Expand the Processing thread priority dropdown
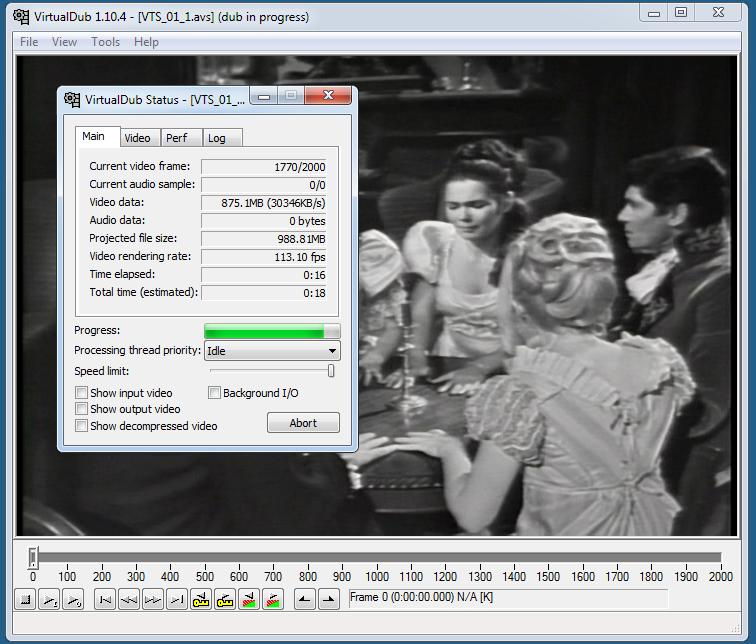This screenshot has height=644, width=756. [x=332, y=351]
